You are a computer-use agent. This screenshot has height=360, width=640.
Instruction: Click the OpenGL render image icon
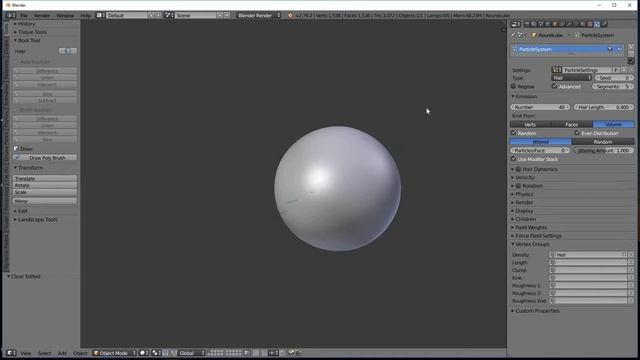292,353
